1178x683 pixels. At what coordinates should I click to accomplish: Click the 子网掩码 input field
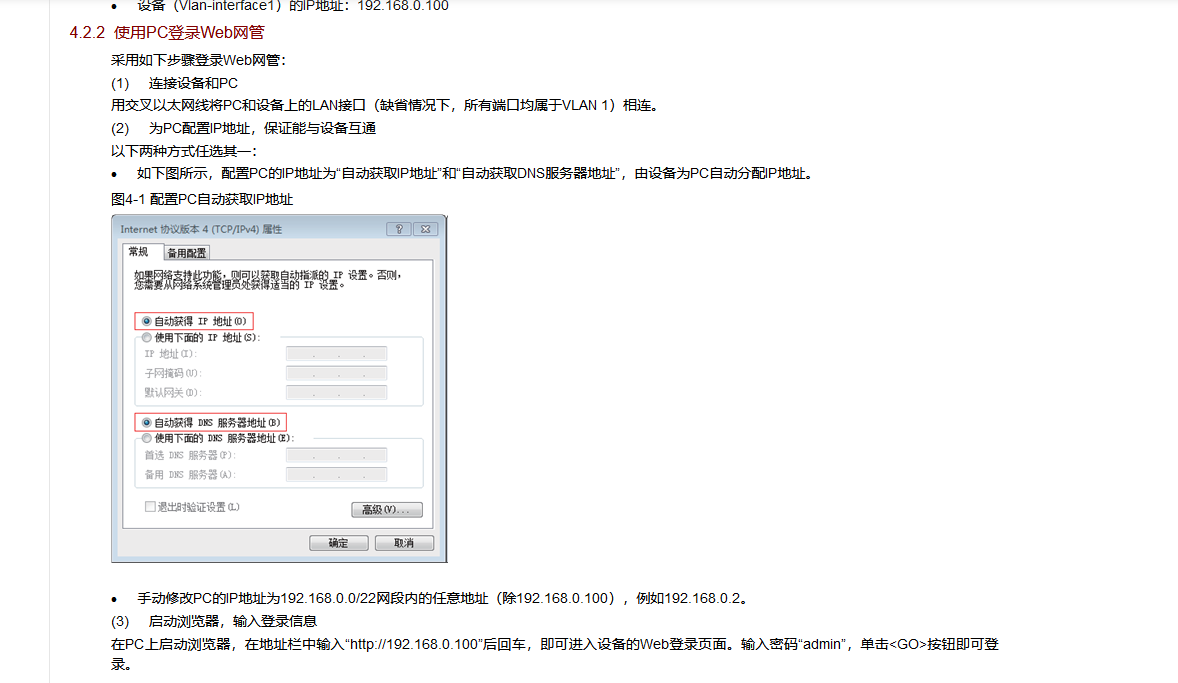[337, 373]
